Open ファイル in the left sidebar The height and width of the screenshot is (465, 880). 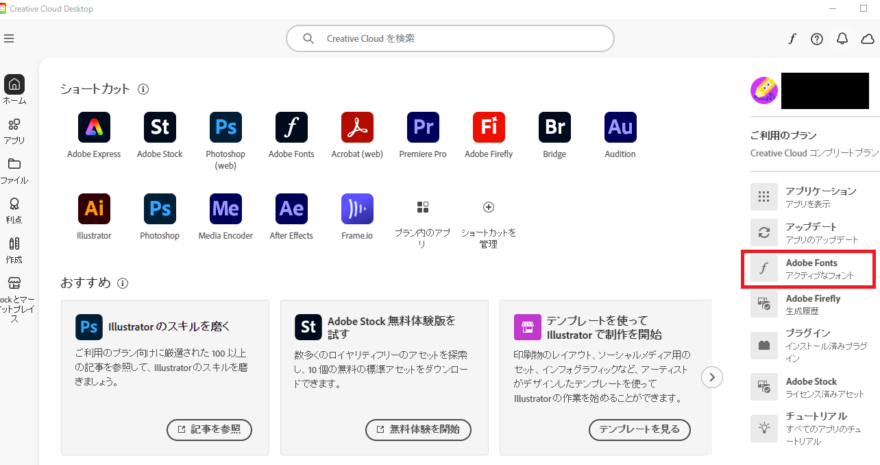tap(14, 171)
